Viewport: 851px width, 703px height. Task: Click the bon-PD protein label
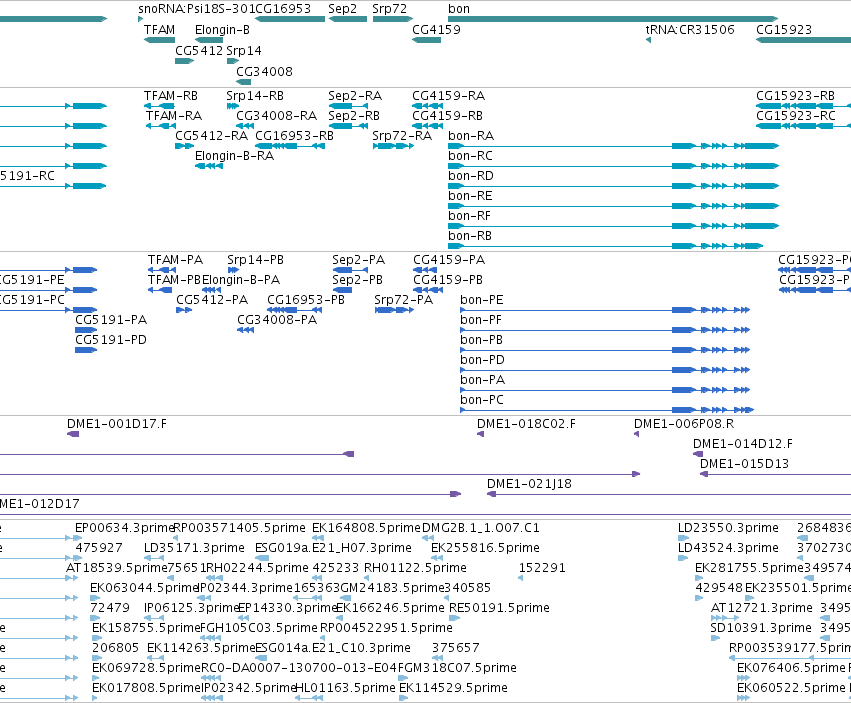pos(482,360)
